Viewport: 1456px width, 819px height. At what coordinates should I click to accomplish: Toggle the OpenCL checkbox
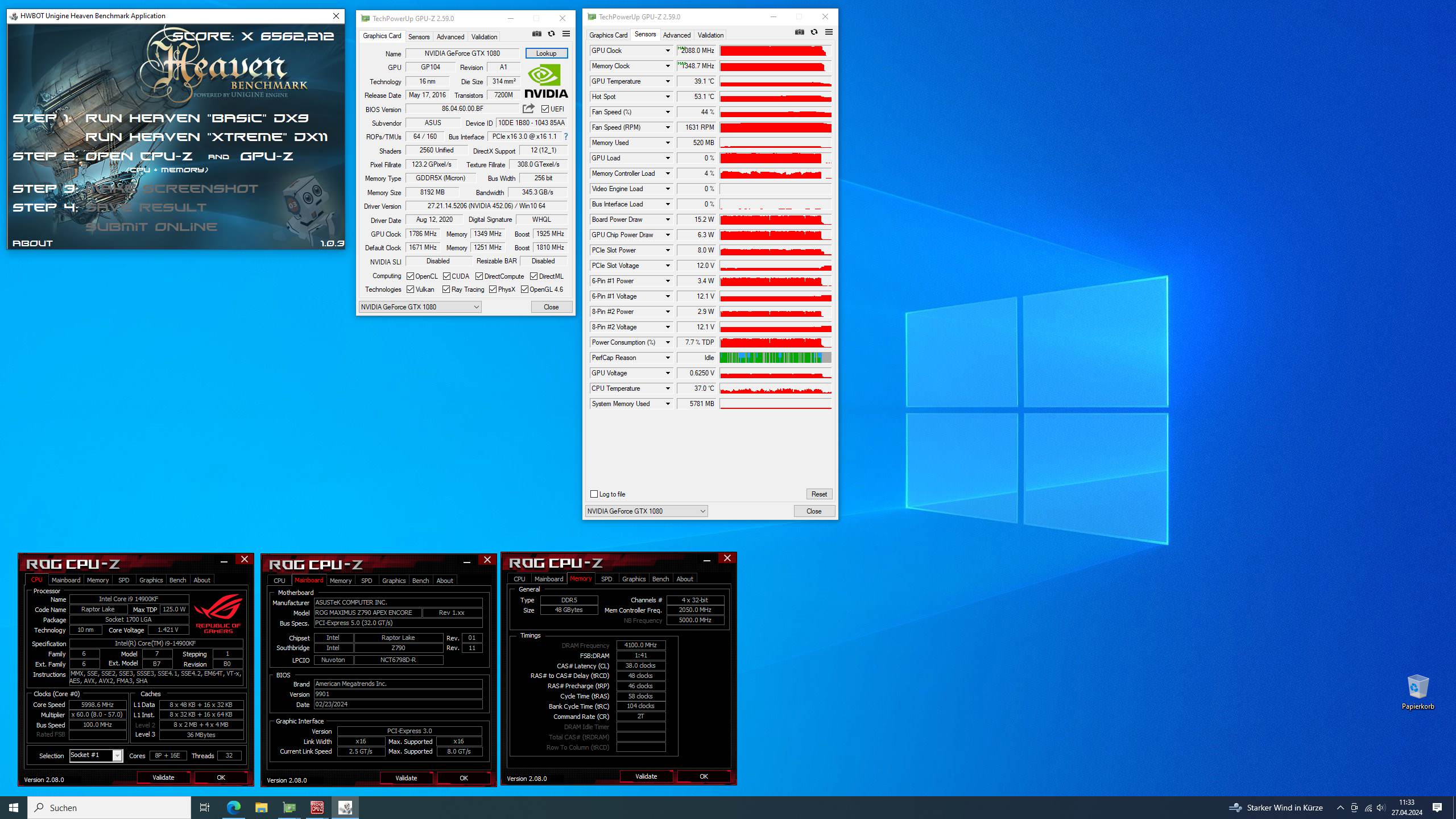(410, 276)
